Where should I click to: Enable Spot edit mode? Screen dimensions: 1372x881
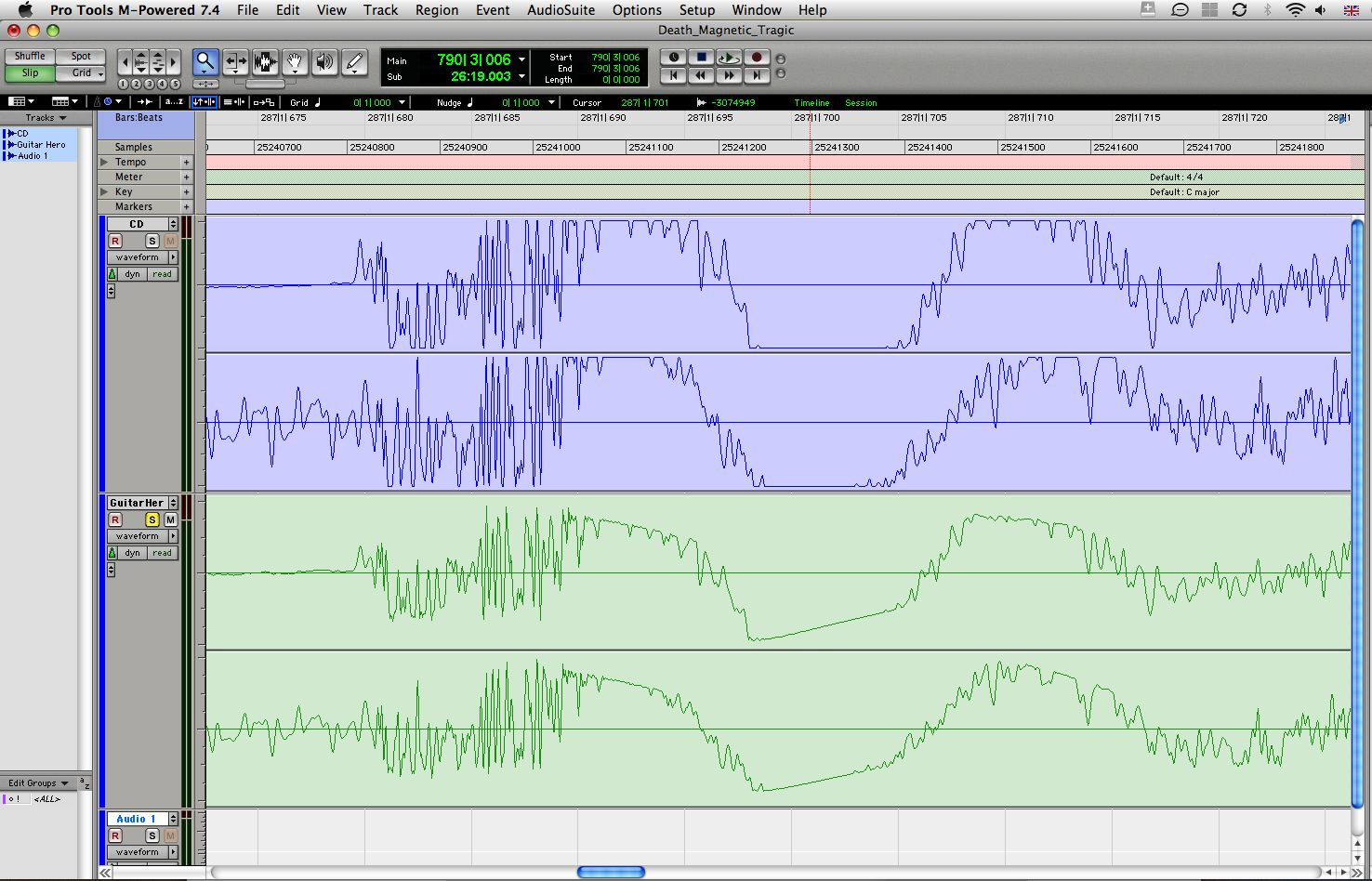tap(81, 56)
